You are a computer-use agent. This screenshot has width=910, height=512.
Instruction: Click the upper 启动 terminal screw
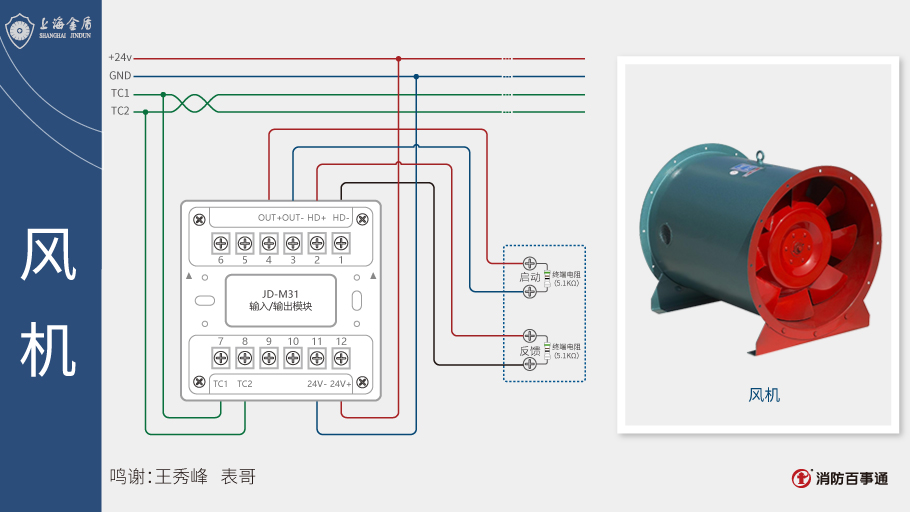(x=530, y=262)
